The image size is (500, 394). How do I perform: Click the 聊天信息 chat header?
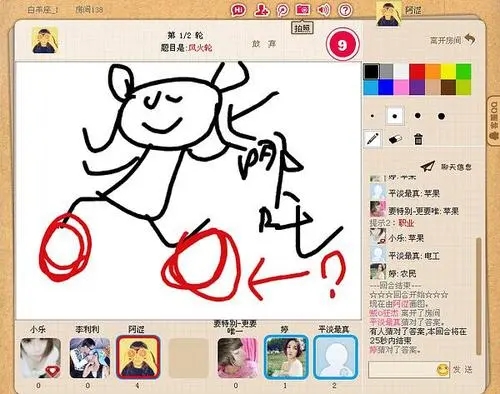click(x=456, y=167)
